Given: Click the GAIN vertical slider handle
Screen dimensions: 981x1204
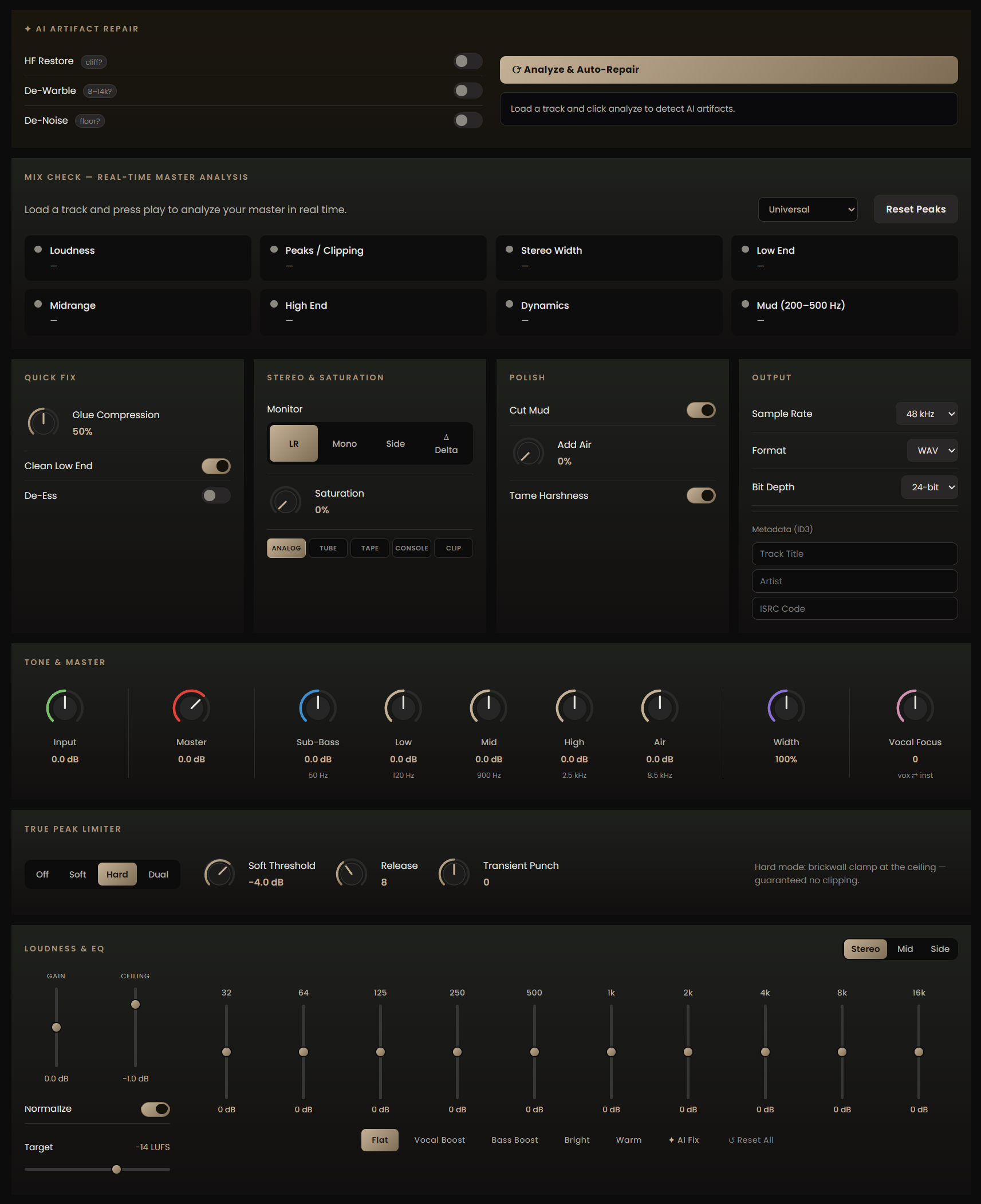Looking at the screenshot, I should click(x=56, y=1028).
